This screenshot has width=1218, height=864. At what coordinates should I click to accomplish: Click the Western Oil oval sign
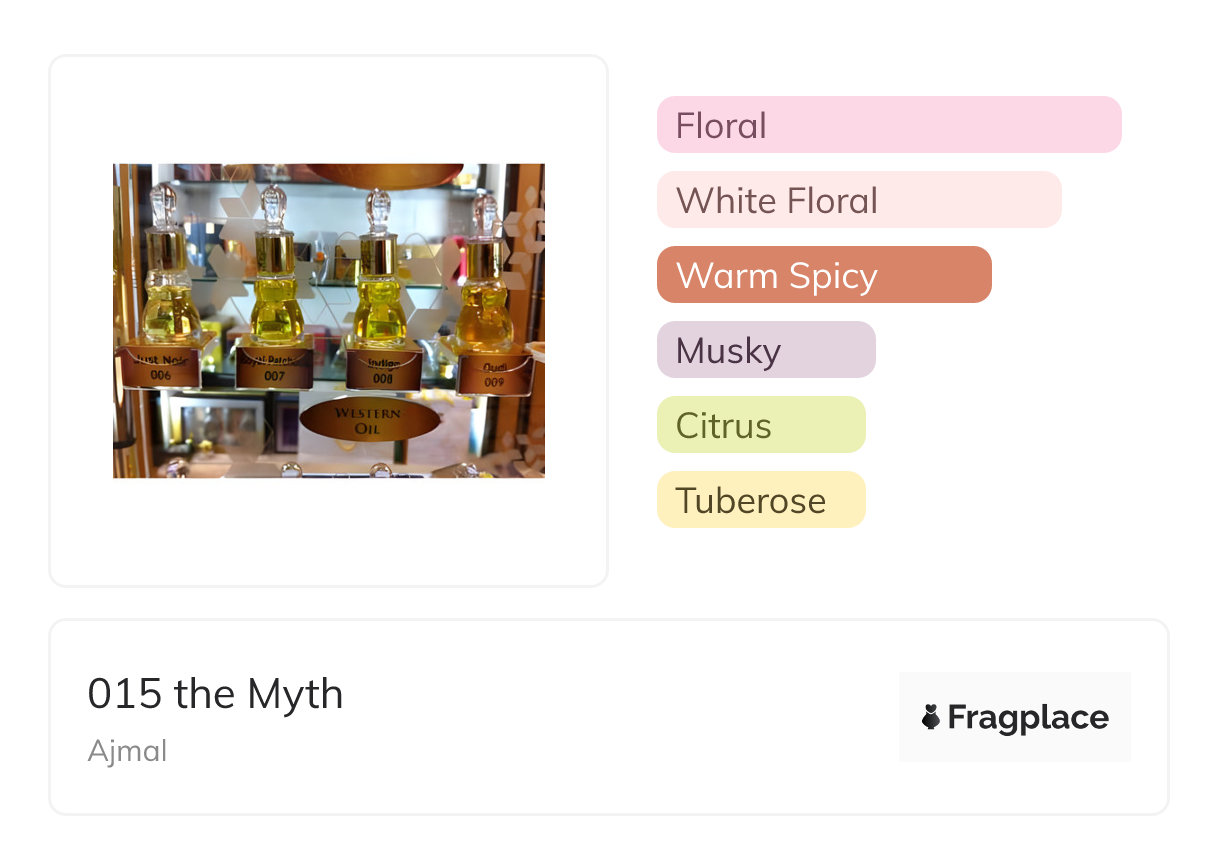coord(369,420)
